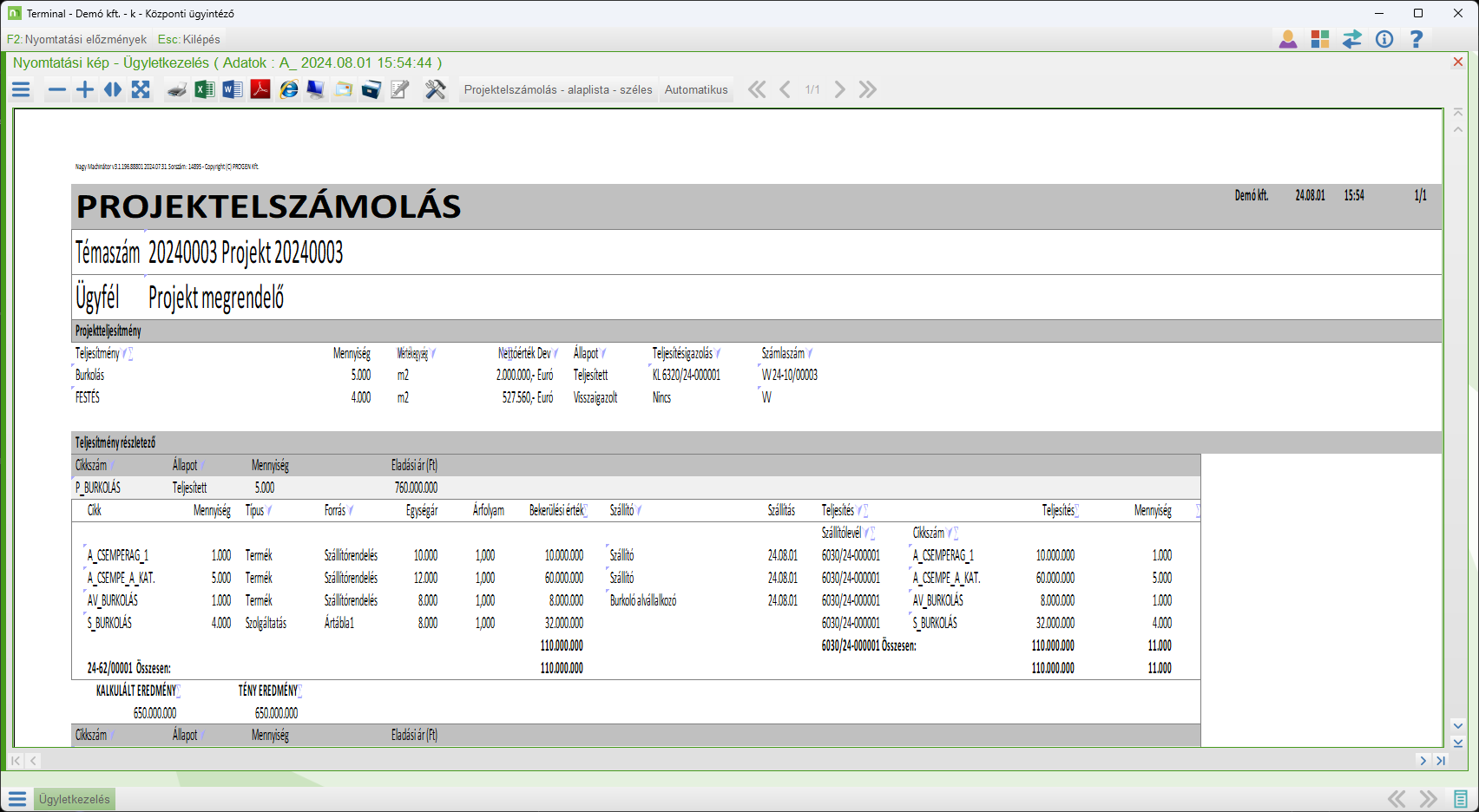Close the print preview with red X

tap(1458, 62)
